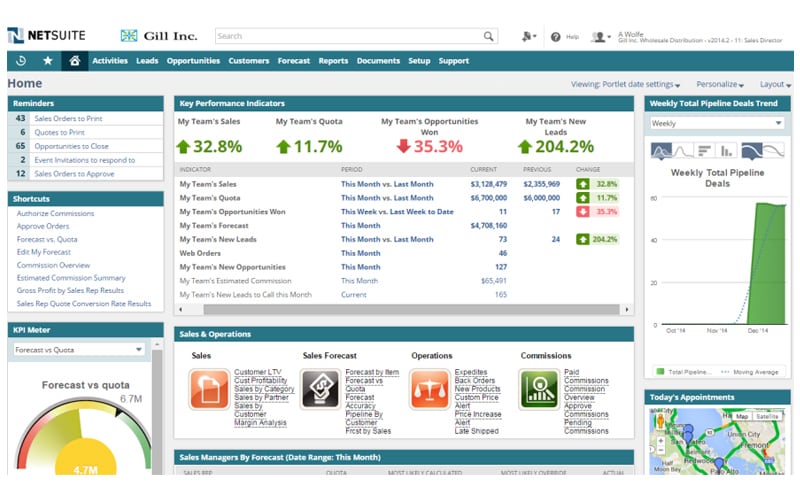The width and height of the screenshot is (800, 500).
Task: Select the area chart type icon
Action: pyautogui.click(x=661, y=151)
